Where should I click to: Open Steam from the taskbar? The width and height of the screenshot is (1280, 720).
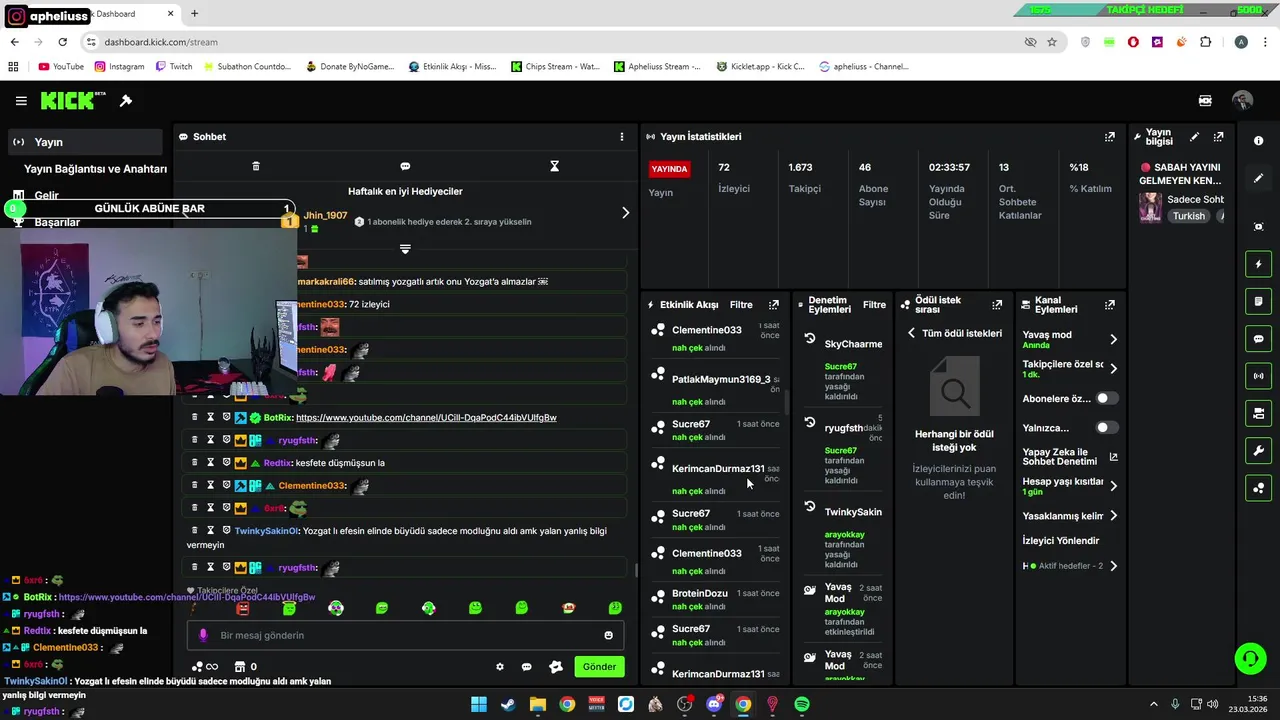pyautogui.click(x=508, y=704)
